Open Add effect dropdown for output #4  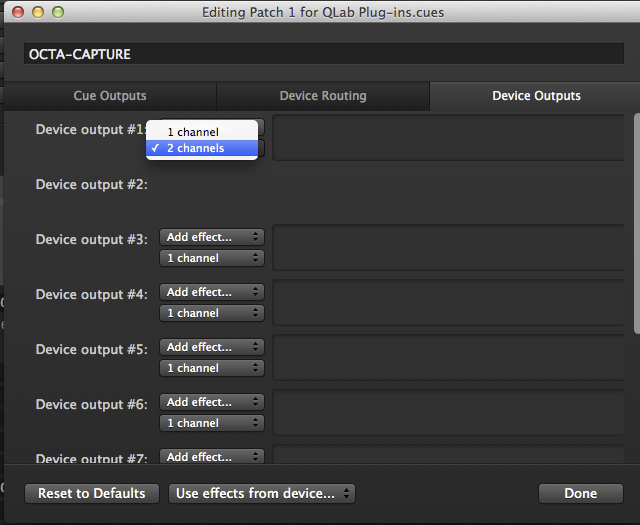212,292
